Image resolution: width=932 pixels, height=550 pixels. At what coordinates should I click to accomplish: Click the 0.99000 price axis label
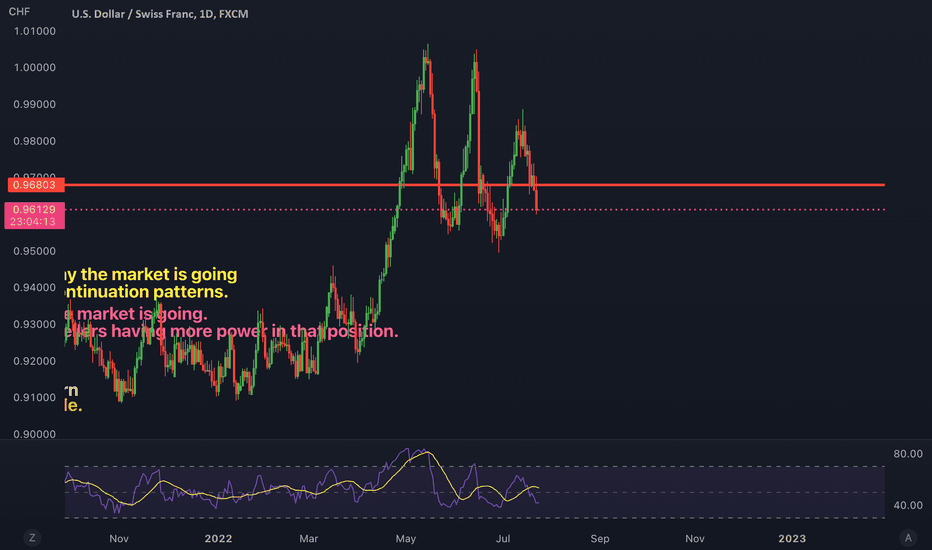click(34, 105)
